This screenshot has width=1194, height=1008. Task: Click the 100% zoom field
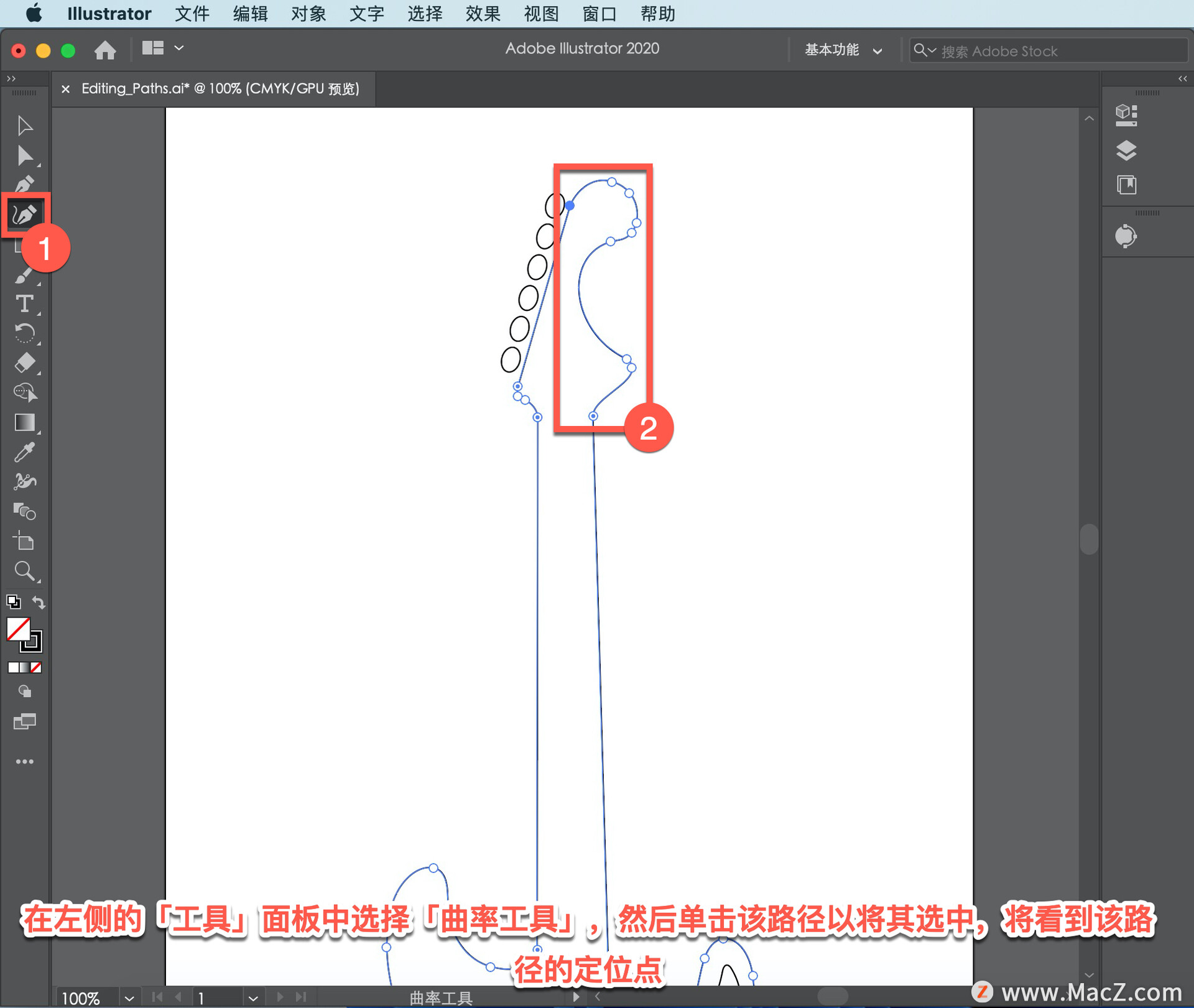pyautogui.click(x=86, y=997)
